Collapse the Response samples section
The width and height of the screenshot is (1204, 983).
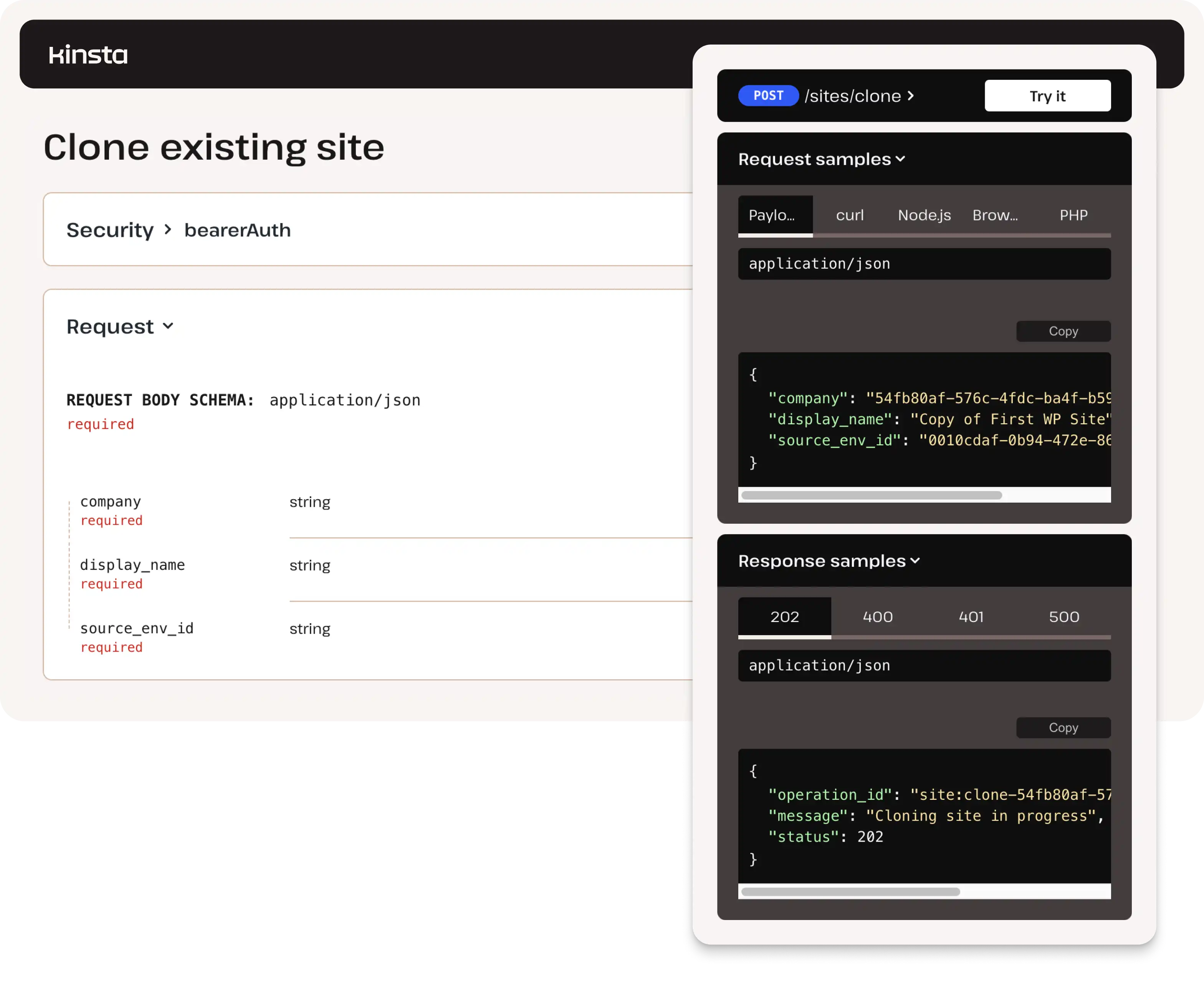coord(915,561)
